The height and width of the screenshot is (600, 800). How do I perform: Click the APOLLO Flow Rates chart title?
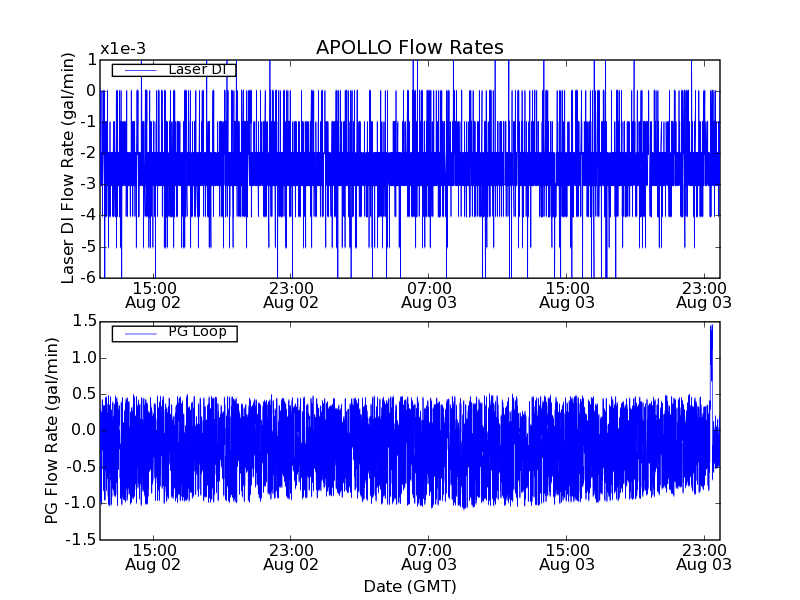coord(409,48)
